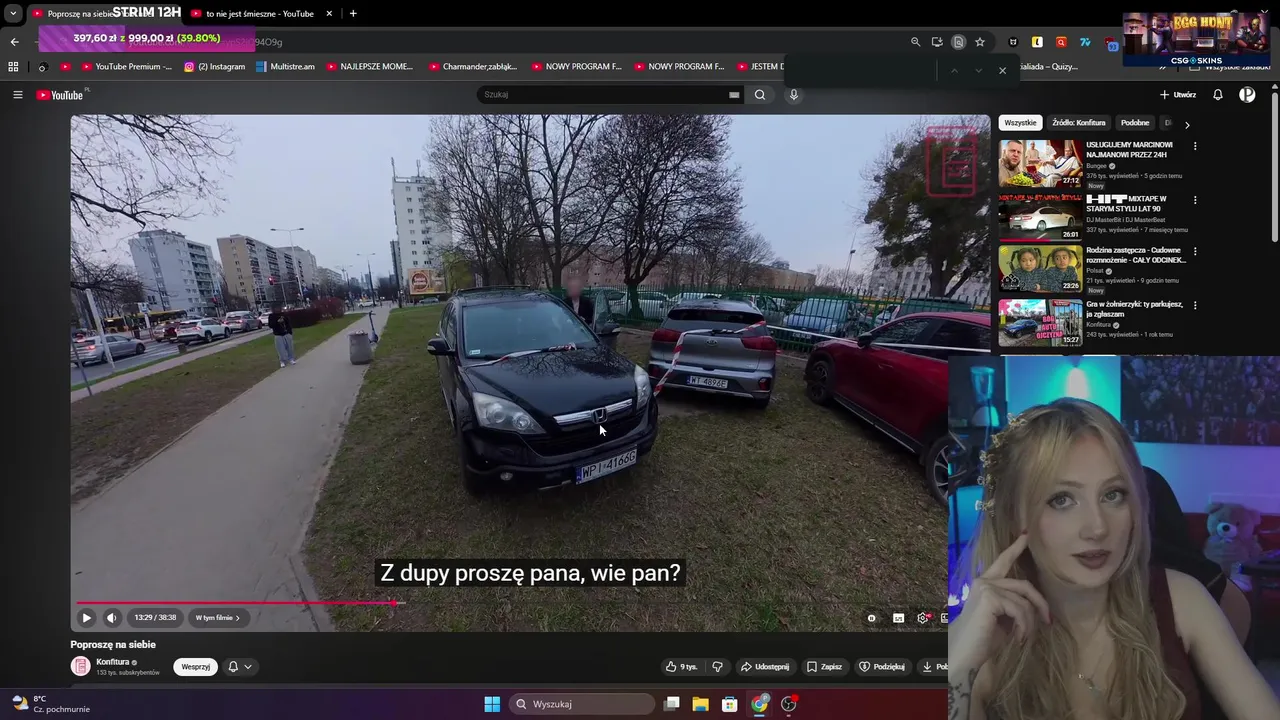Focus the Szukaj search field
1280x720 pixels.
tap(605, 95)
